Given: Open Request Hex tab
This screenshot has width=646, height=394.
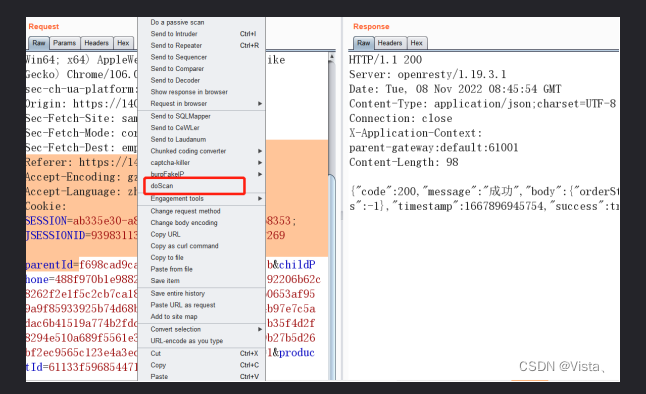Looking at the screenshot, I should click(x=123, y=43).
